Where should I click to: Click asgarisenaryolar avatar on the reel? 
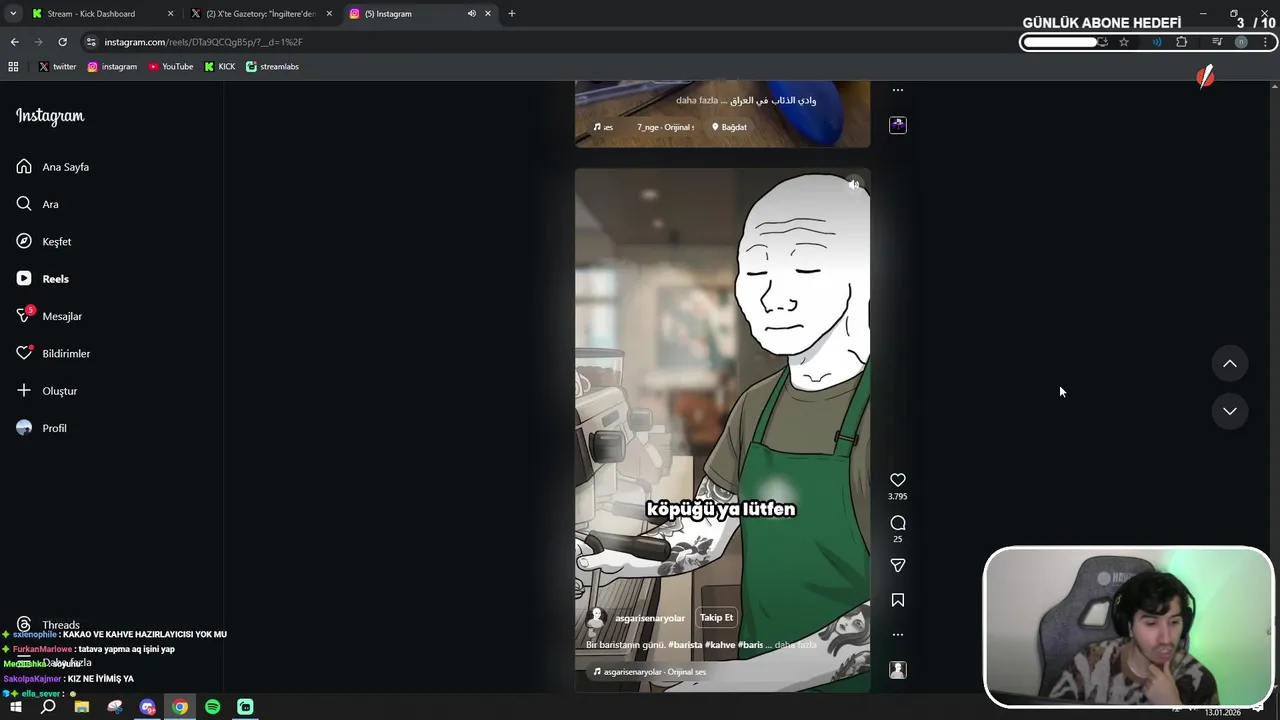pos(596,618)
